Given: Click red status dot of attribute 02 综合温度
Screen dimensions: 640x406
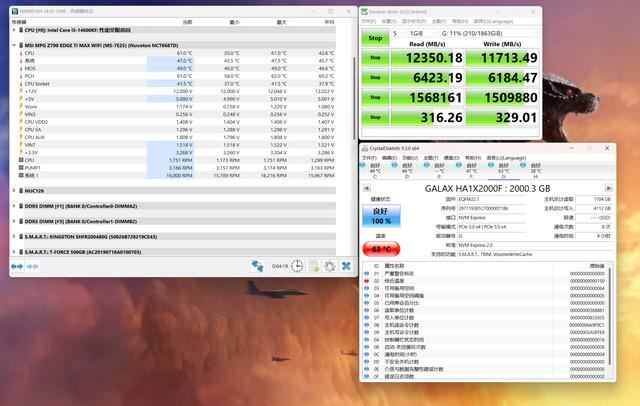Looking at the screenshot, I should coord(367,281).
